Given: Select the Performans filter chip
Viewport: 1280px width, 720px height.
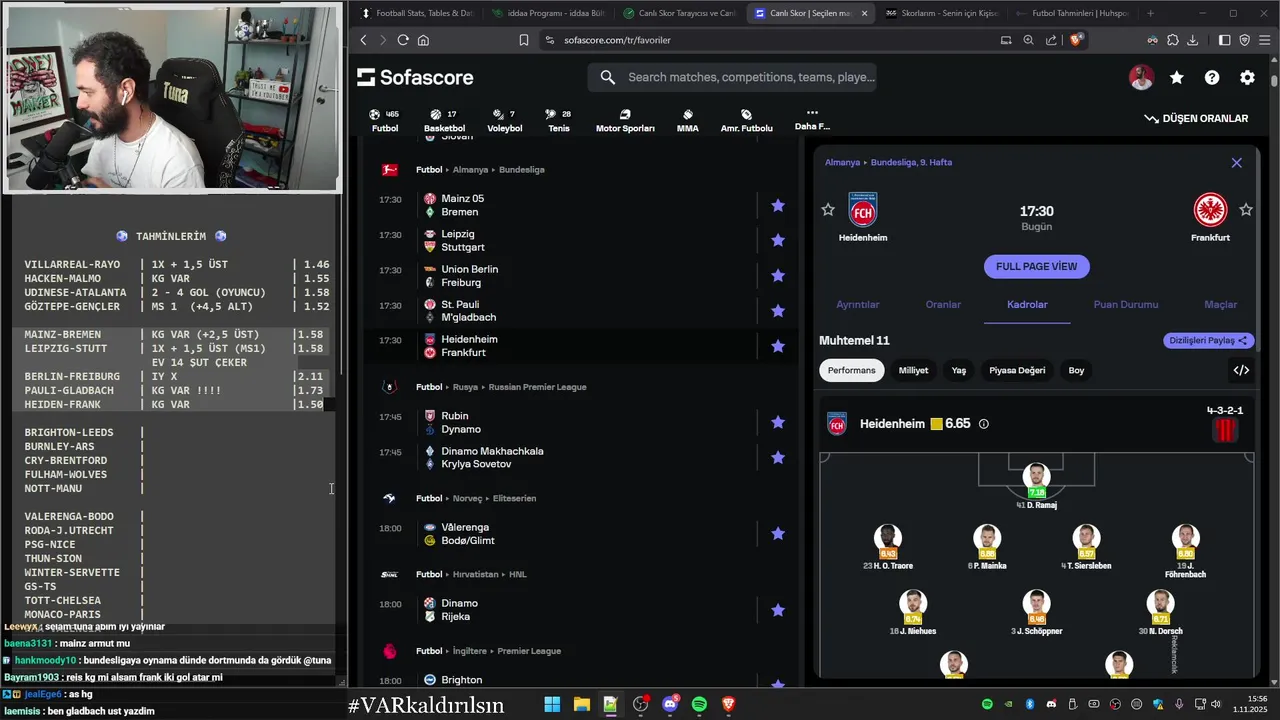Looking at the screenshot, I should click(851, 370).
